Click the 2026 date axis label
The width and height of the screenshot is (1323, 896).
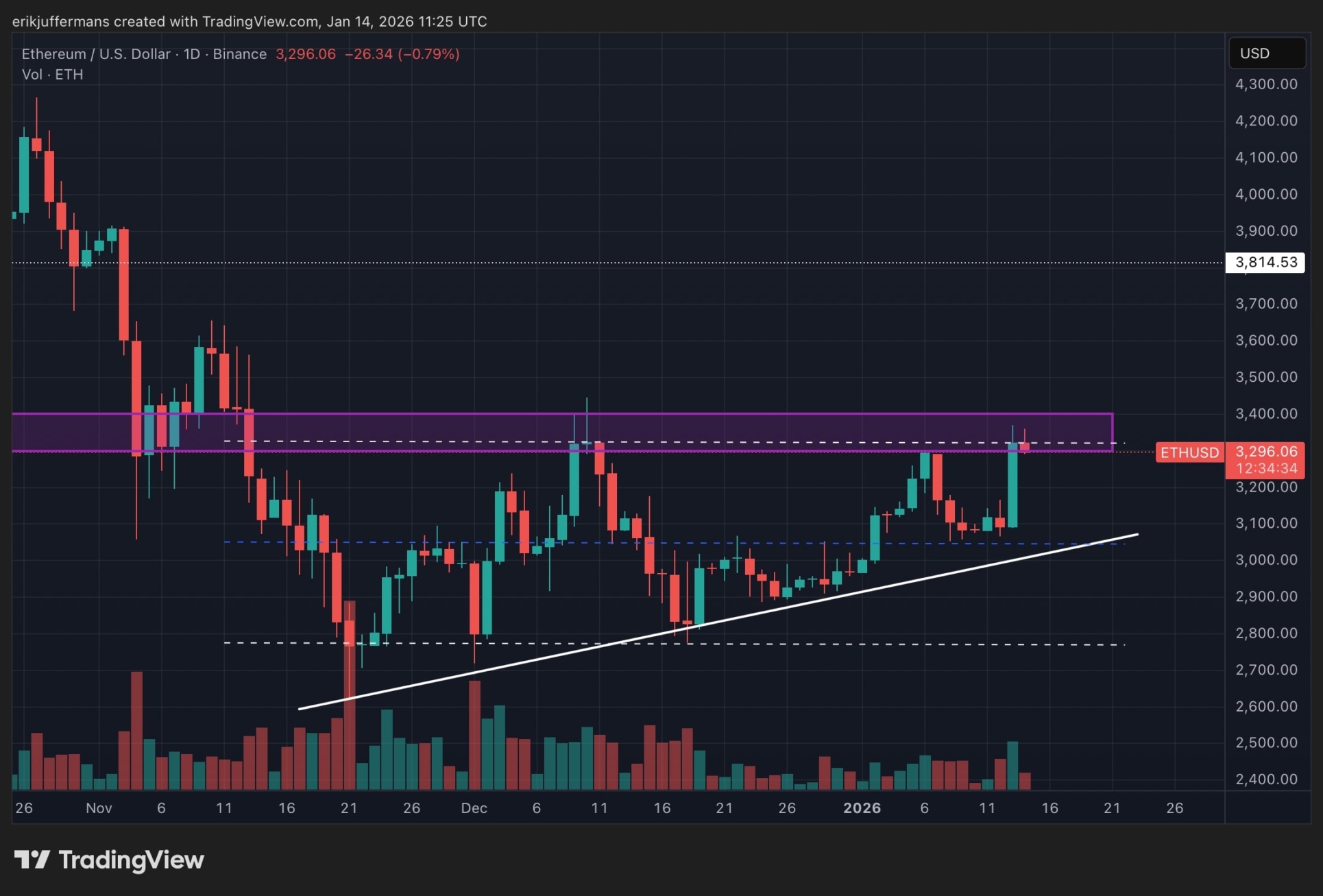[862, 808]
